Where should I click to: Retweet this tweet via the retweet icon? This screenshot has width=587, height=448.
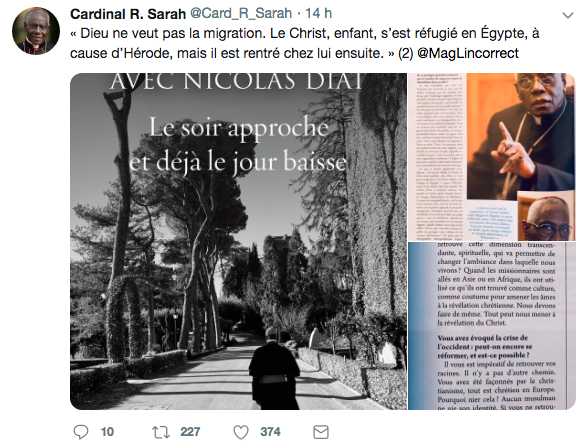point(161,432)
